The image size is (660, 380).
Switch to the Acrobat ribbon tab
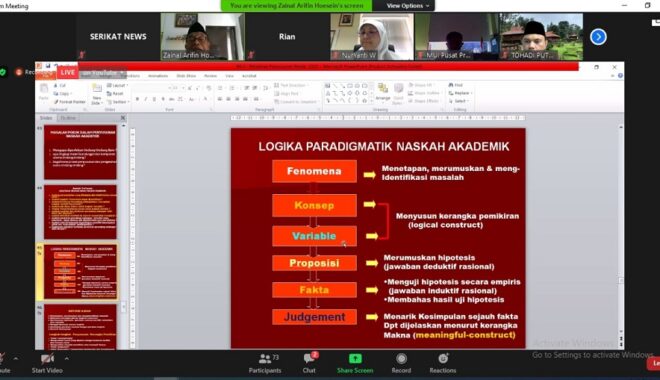tap(249, 76)
